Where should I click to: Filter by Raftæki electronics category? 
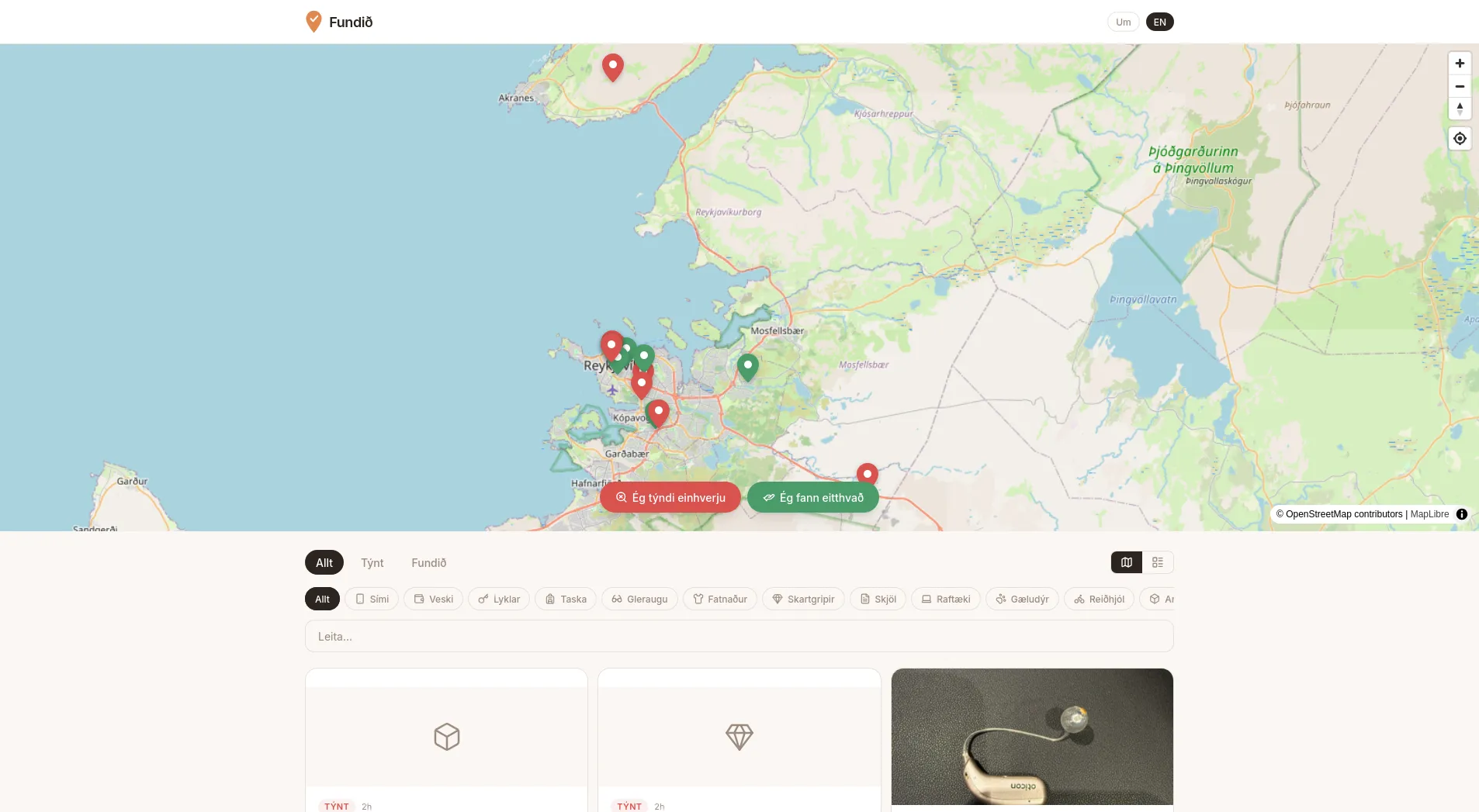pyautogui.click(x=946, y=599)
